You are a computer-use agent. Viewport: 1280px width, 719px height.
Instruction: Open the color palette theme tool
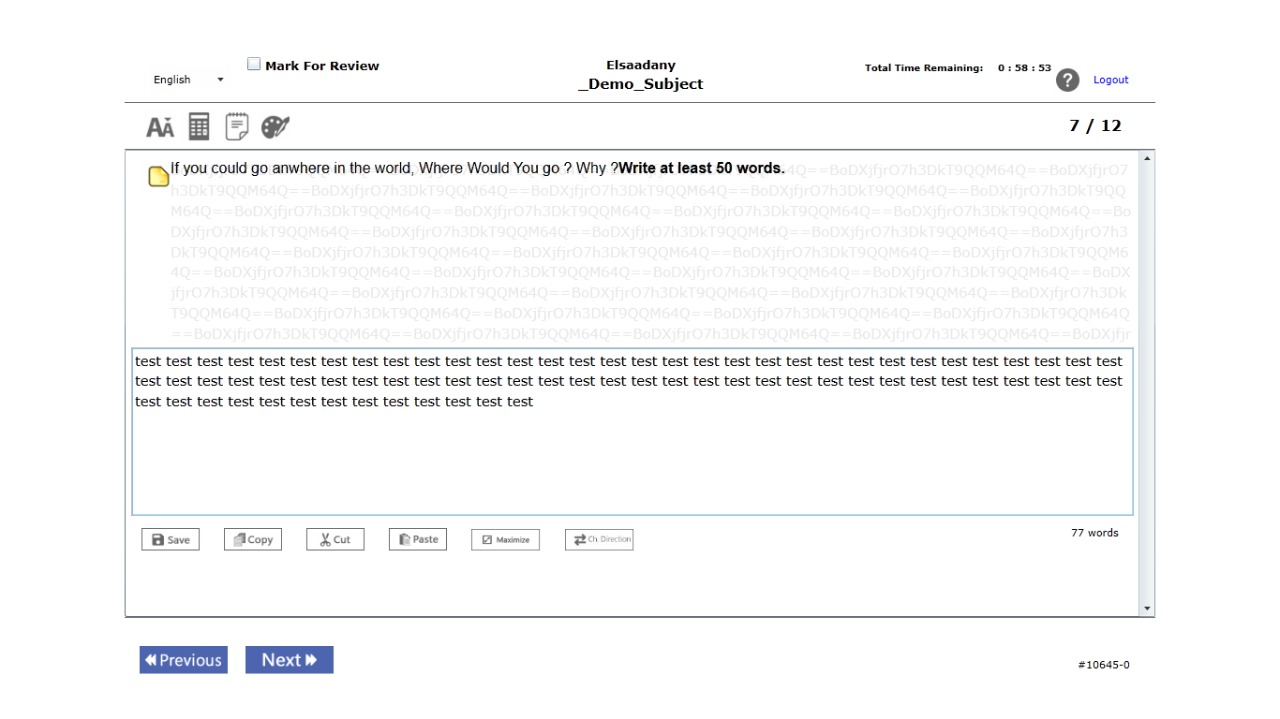(275, 127)
